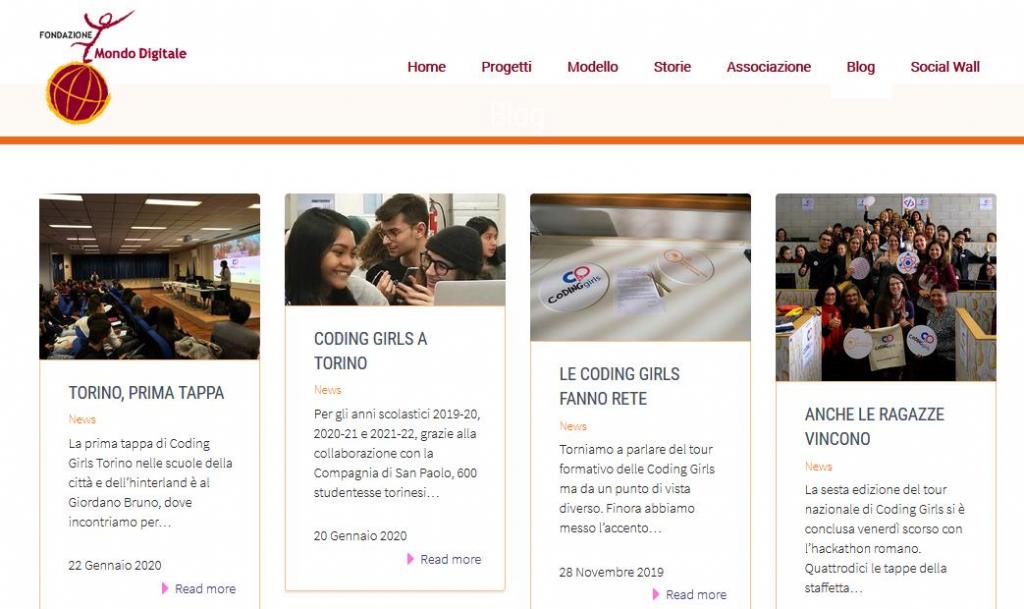Click the pink arrow next to Coding Girls a Torino's Read more

(411, 559)
